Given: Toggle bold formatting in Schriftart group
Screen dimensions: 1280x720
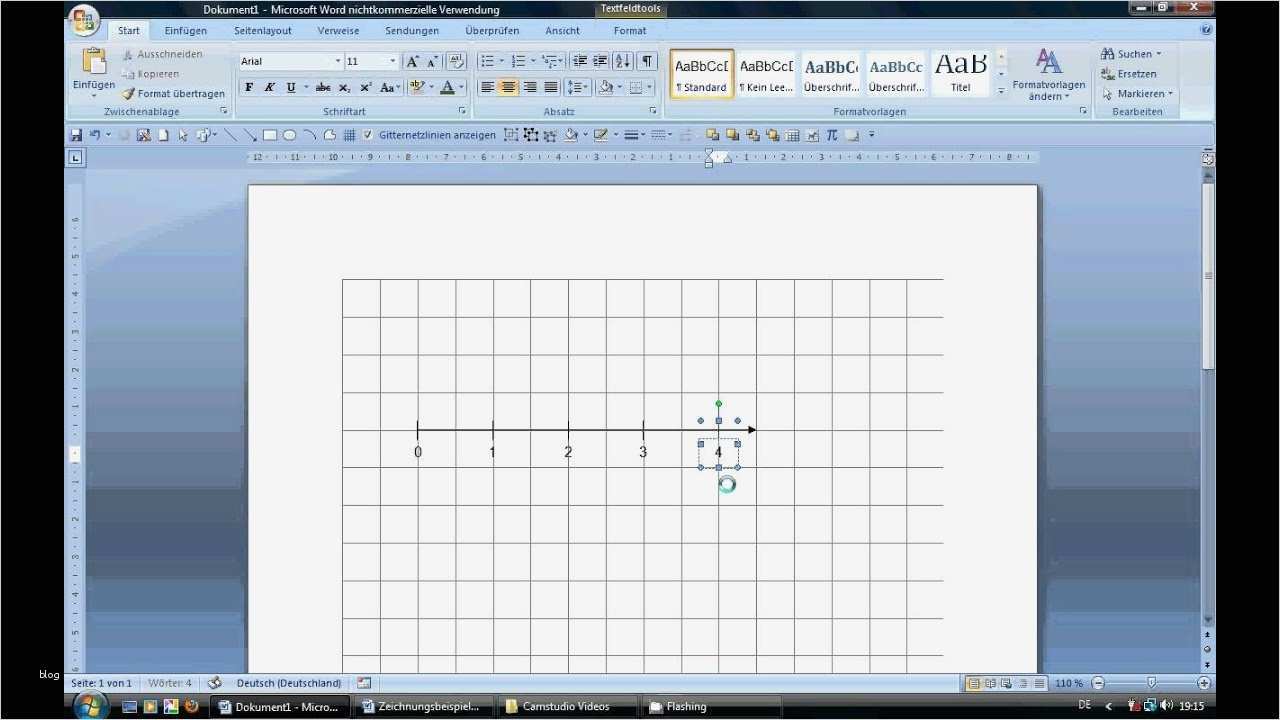Looking at the screenshot, I should [249, 88].
